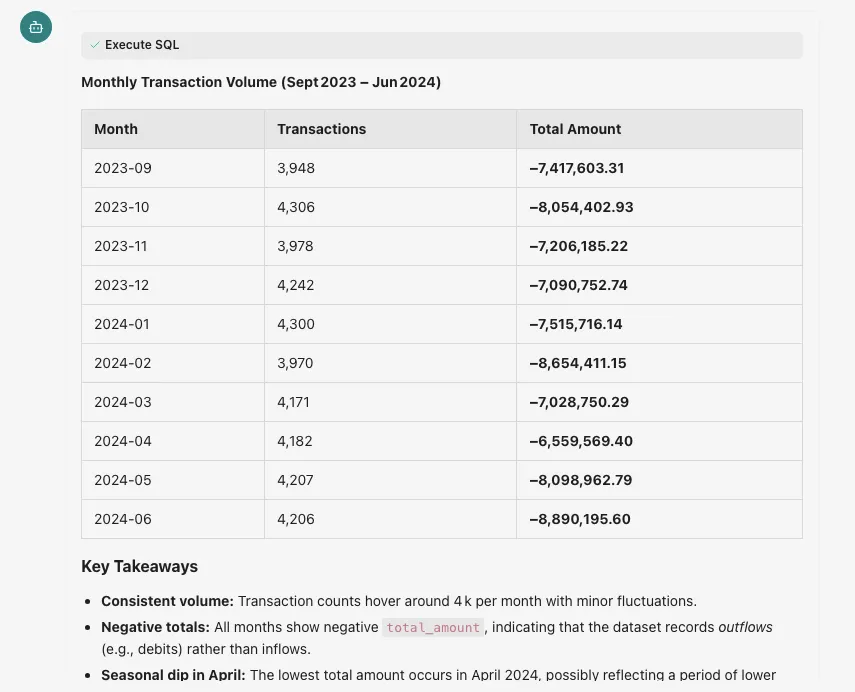The image size is (855, 692).
Task: Click the Key Takeaways heading
Action: point(139,566)
